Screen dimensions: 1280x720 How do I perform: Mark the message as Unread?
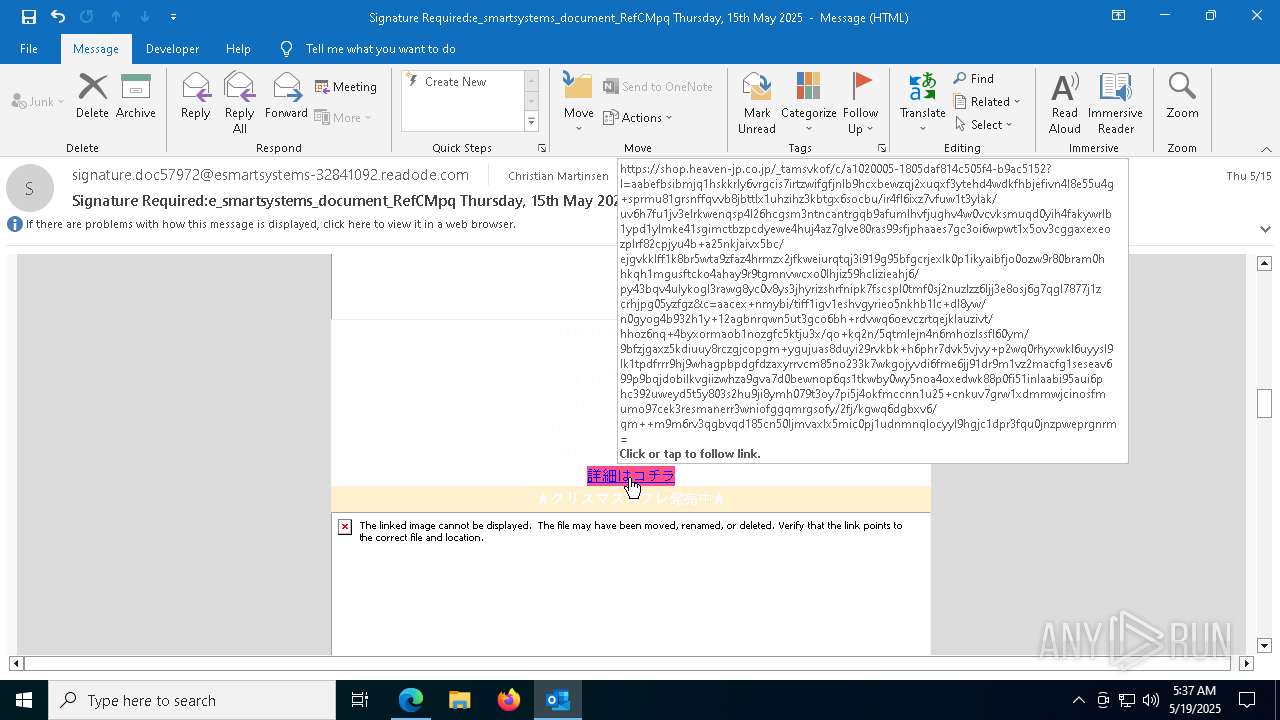tap(757, 103)
